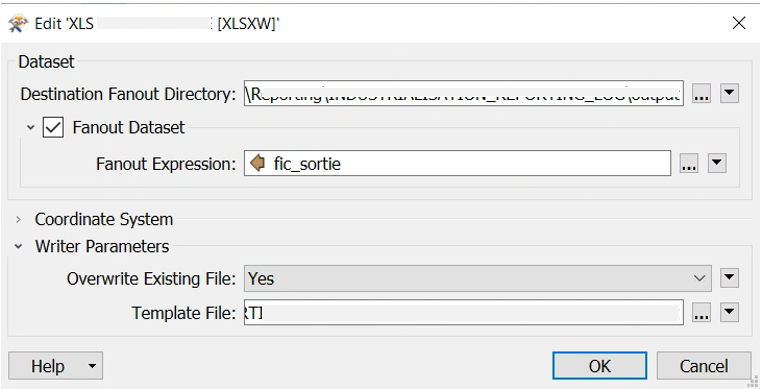Click the Help button
The image size is (760, 389).
click(x=48, y=366)
